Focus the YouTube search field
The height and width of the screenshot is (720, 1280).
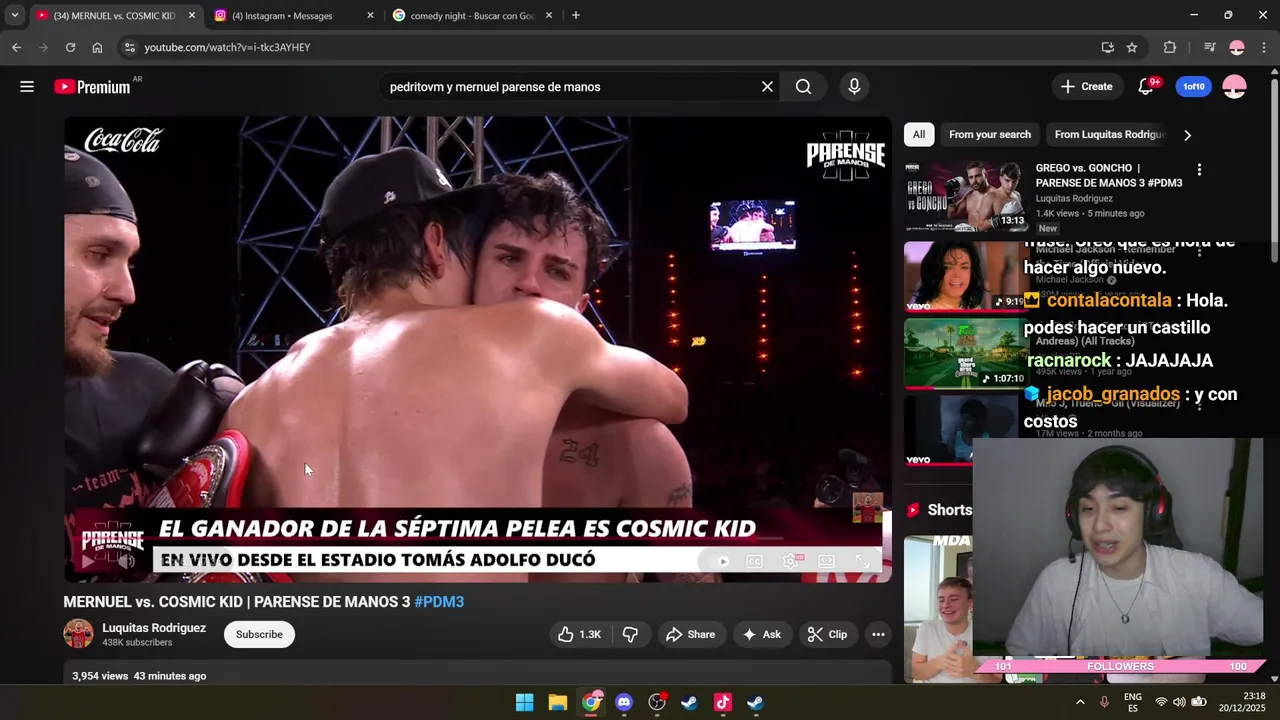pos(570,87)
